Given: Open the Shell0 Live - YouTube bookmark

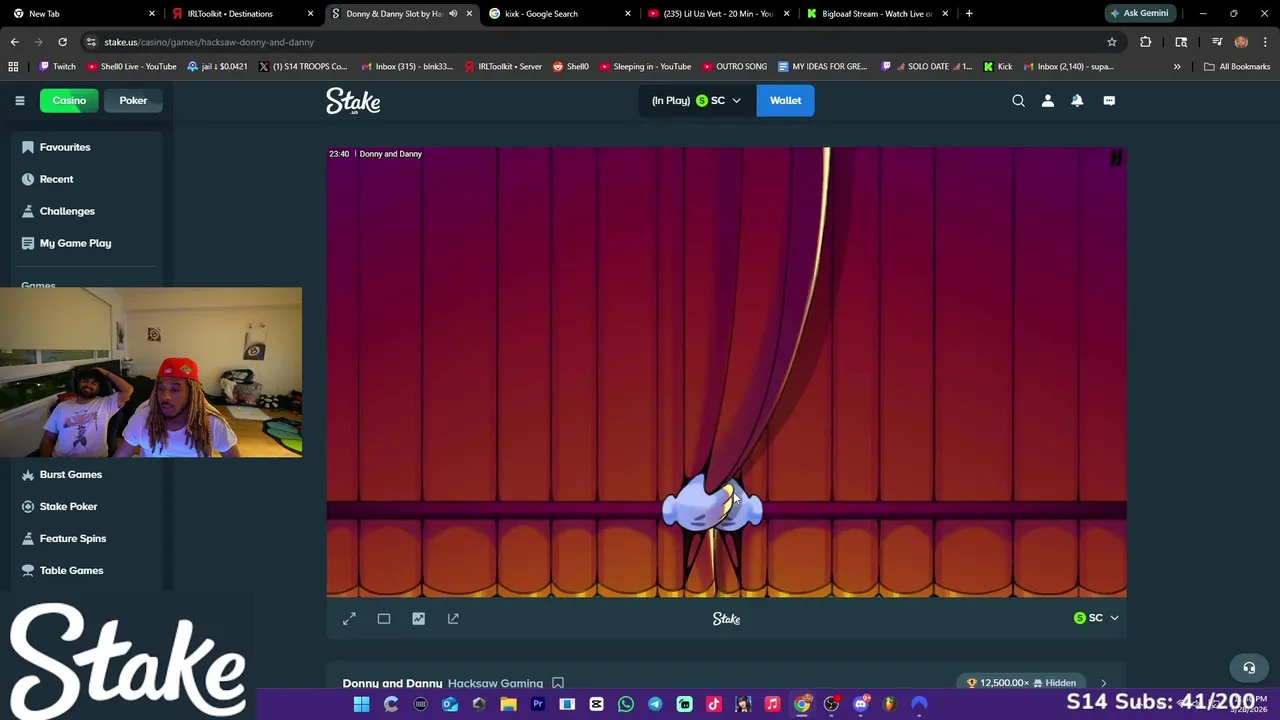Looking at the screenshot, I should 132,67.
